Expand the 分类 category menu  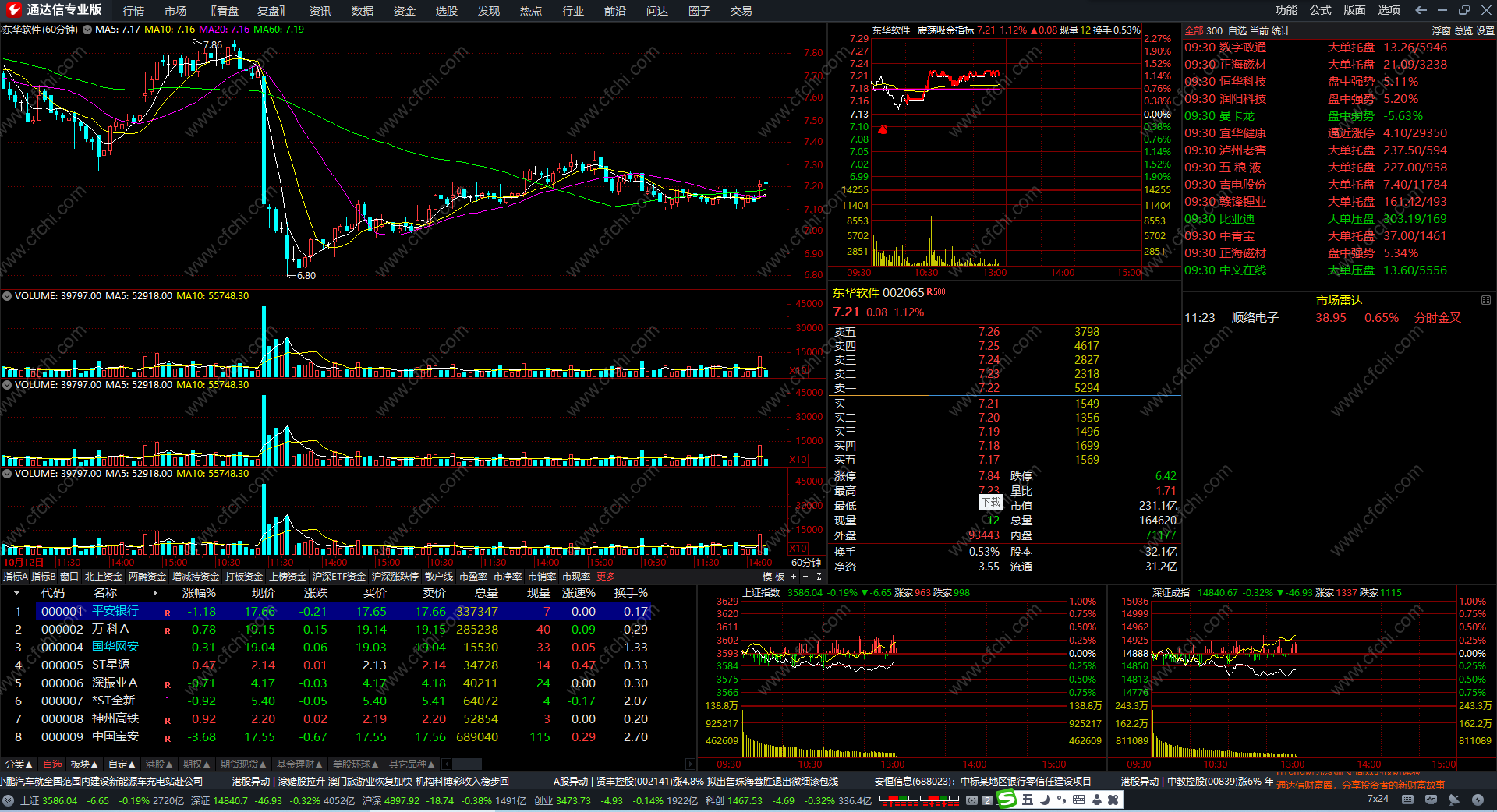click(19, 764)
